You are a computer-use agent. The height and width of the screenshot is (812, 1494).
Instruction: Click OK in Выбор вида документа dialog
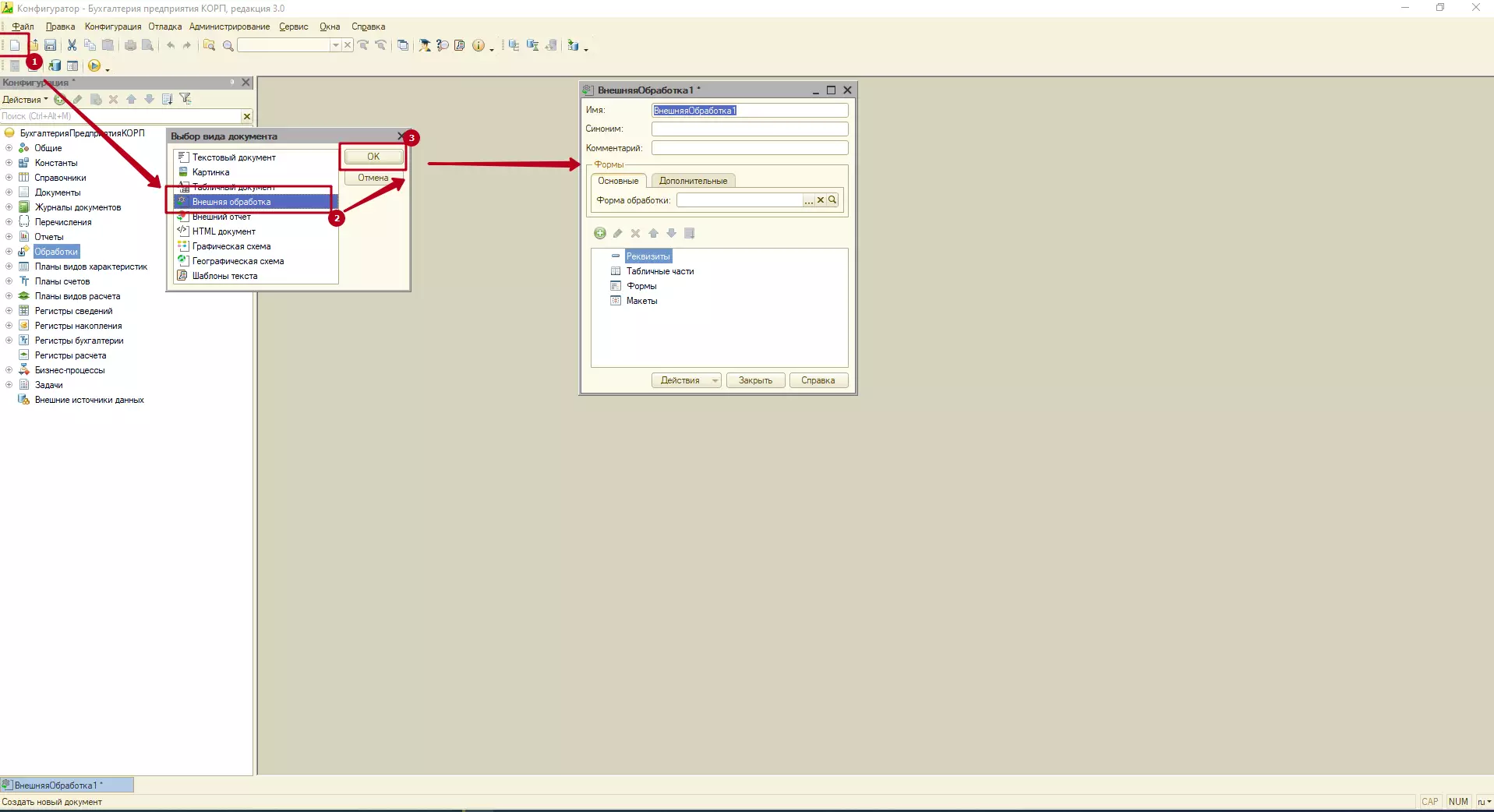(373, 157)
